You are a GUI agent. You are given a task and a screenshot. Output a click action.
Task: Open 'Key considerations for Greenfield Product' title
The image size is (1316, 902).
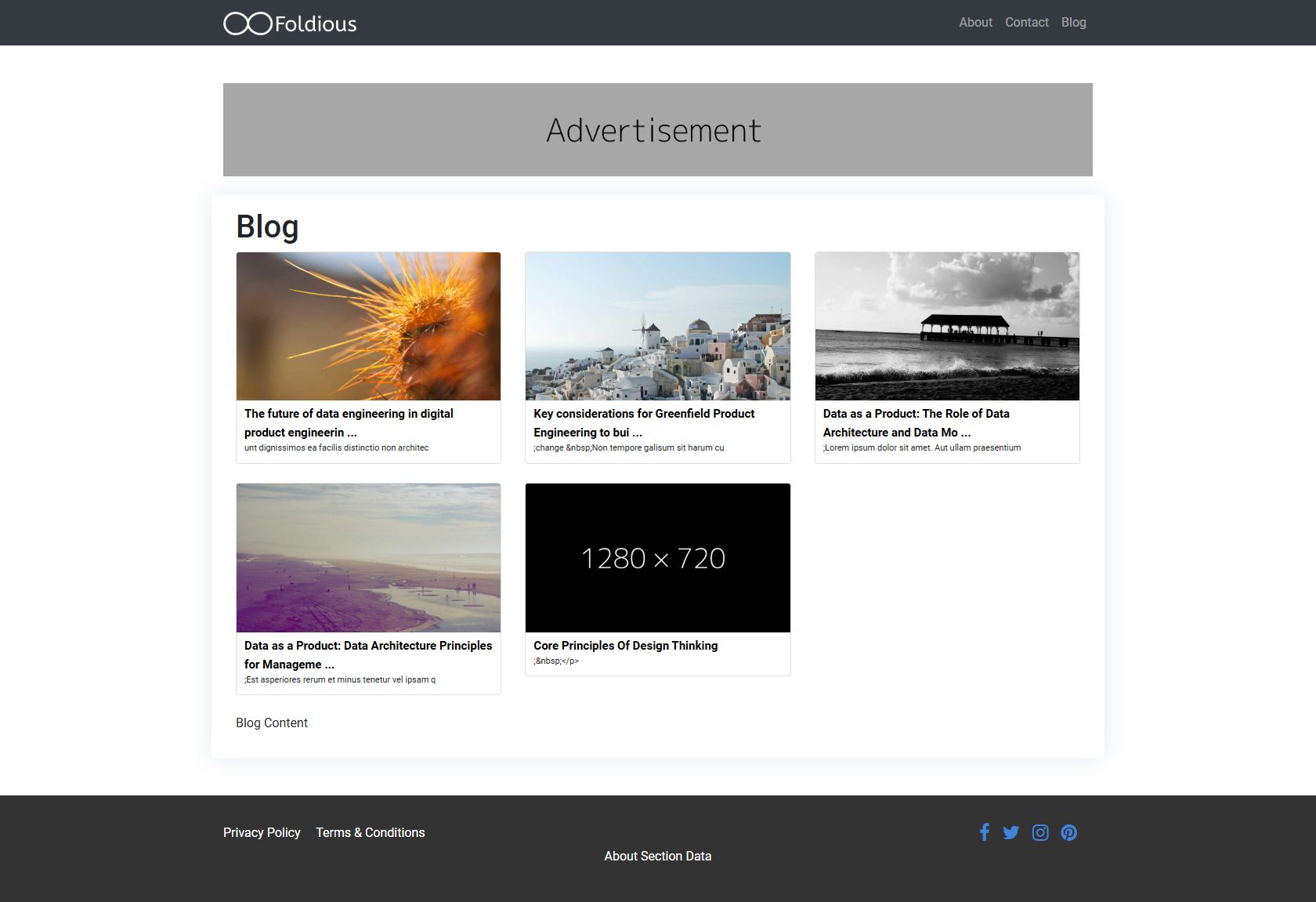644,422
